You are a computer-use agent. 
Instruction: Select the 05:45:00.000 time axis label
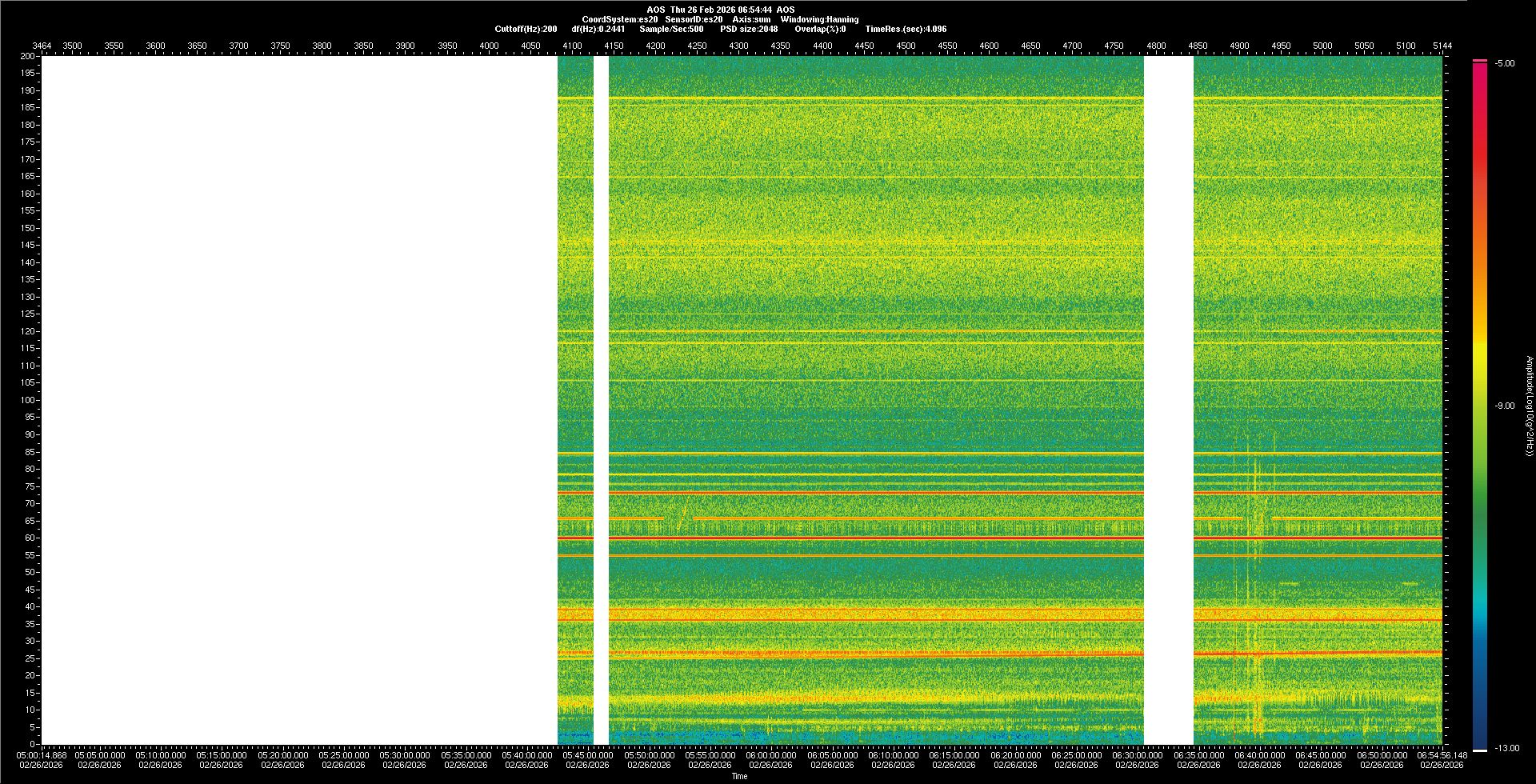[x=588, y=755]
